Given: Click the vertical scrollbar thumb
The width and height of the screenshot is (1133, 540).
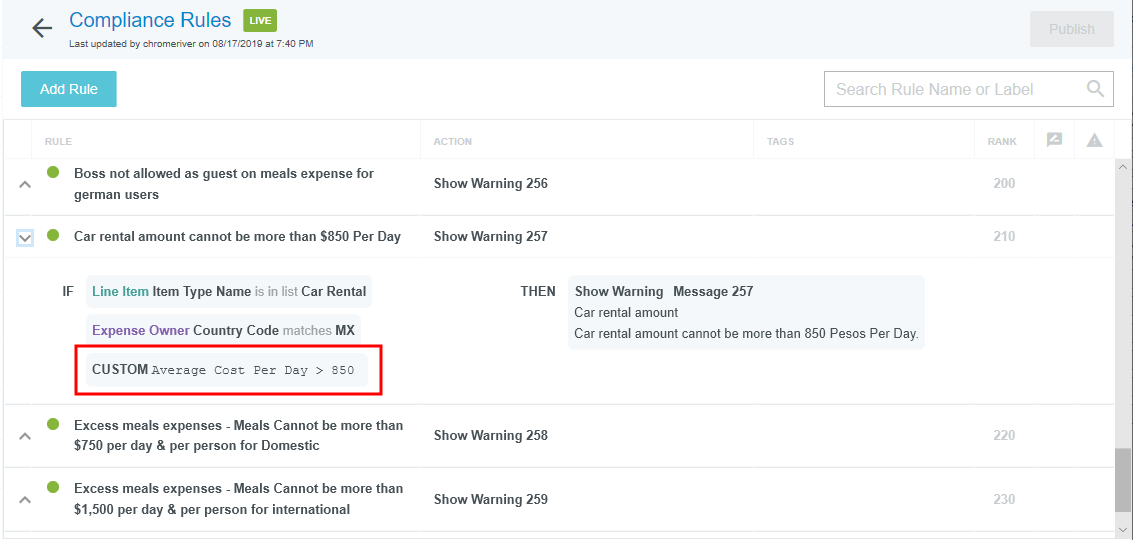Looking at the screenshot, I should [x=1123, y=480].
